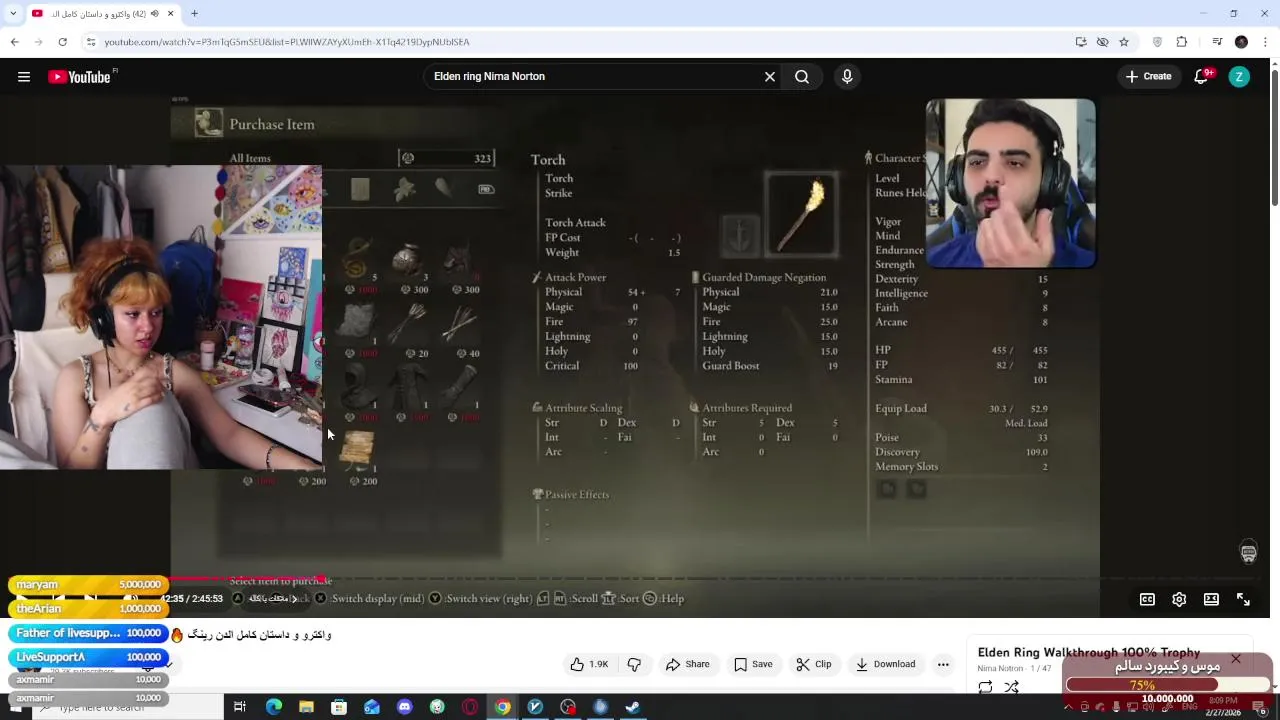
Task: Go to YouTube home via logo
Action: tap(80, 77)
